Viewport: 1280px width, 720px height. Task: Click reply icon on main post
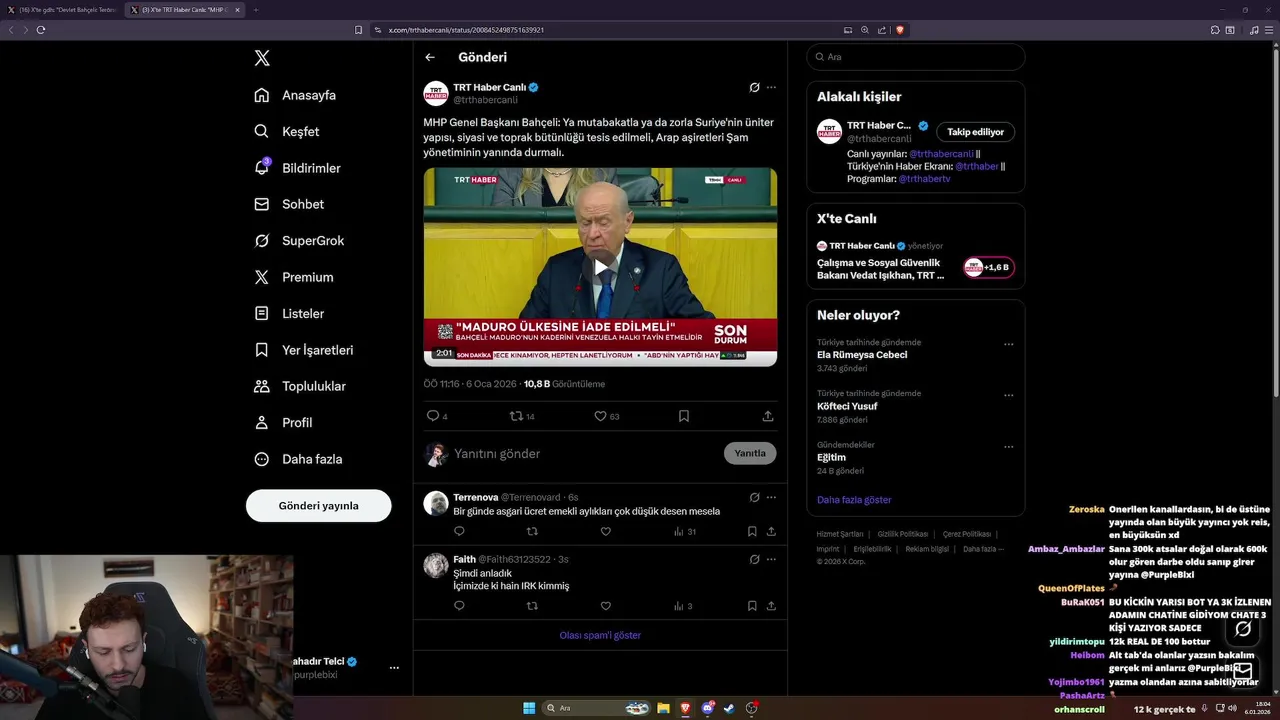(x=433, y=416)
